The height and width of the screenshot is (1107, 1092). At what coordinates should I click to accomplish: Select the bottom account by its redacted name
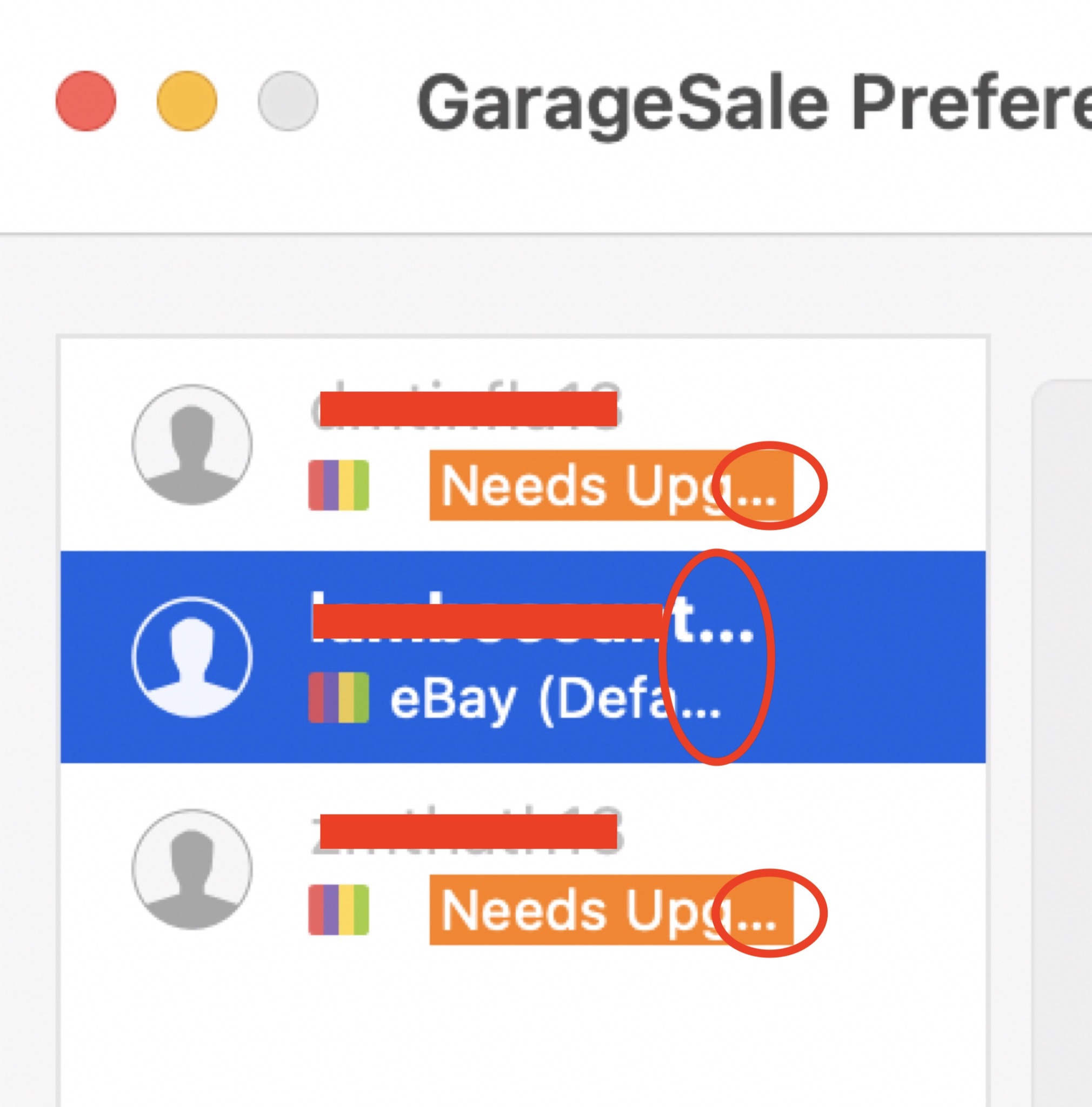(x=467, y=831)
